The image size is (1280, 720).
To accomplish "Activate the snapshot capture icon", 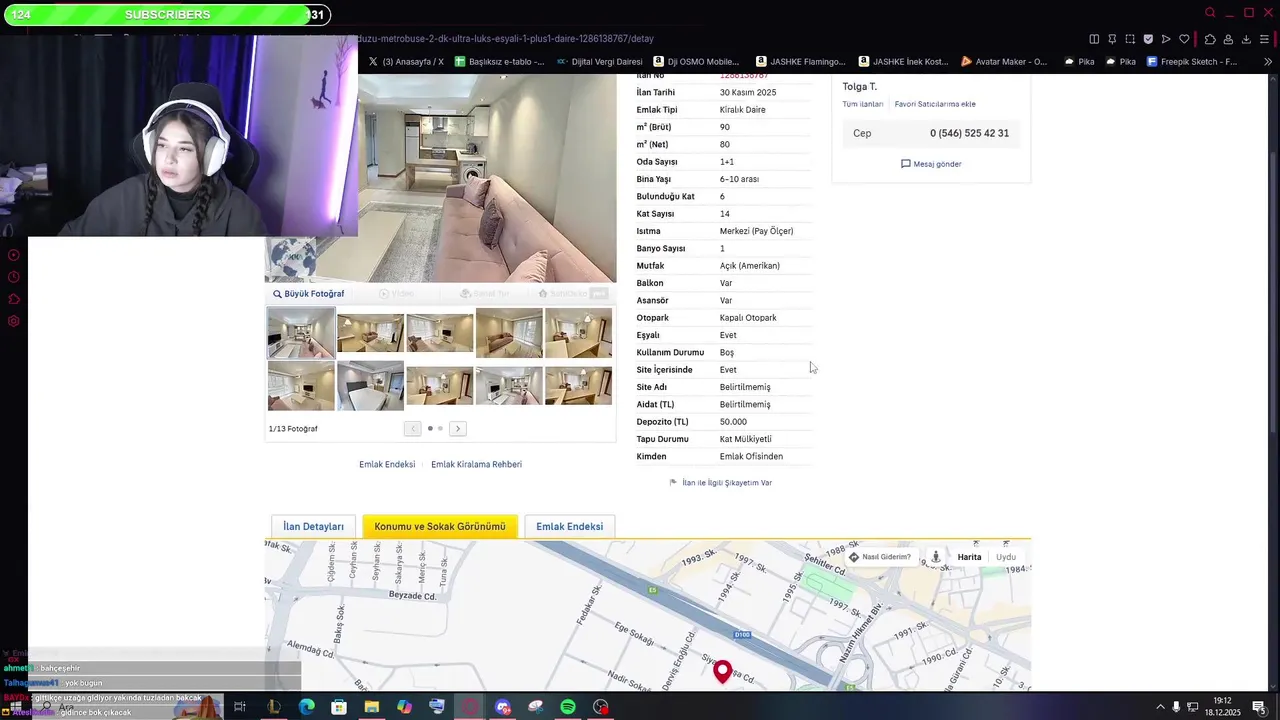I will (x=1130, y=39).
